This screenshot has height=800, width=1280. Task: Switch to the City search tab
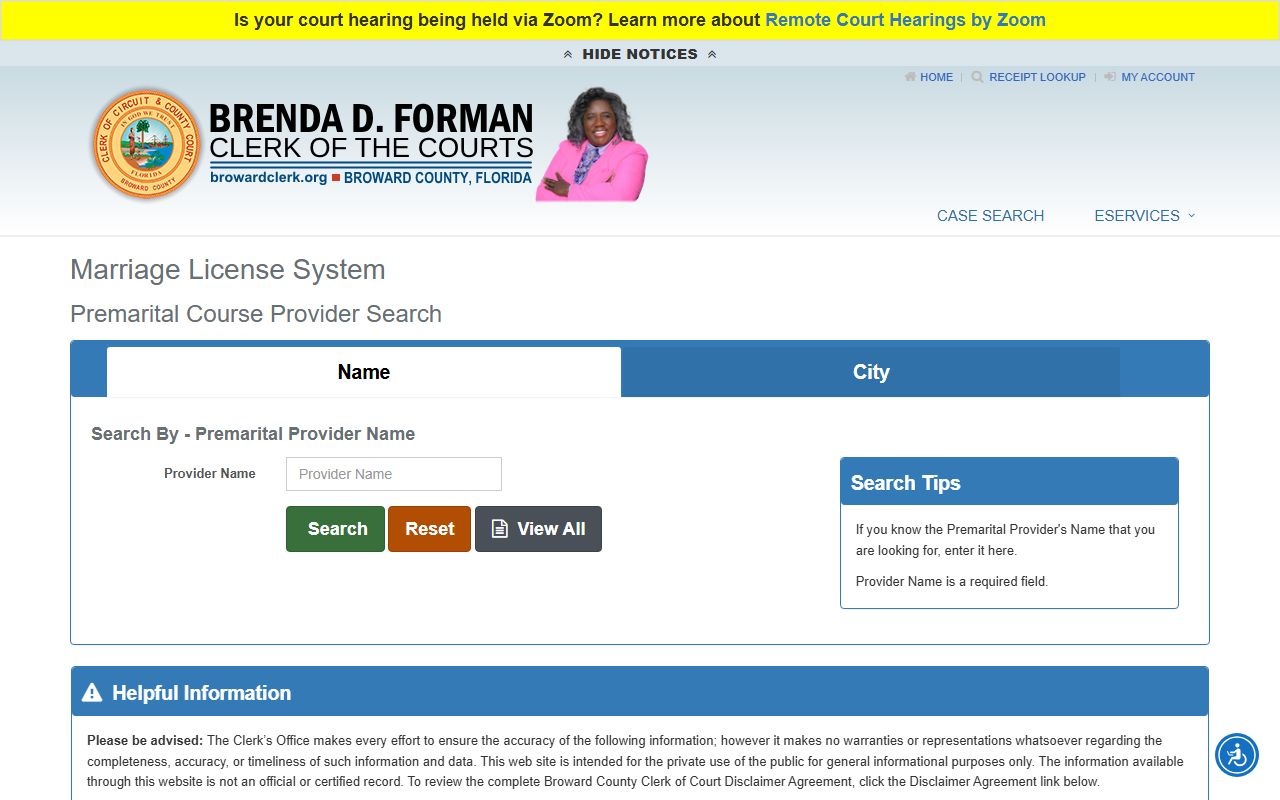point(871,372)
